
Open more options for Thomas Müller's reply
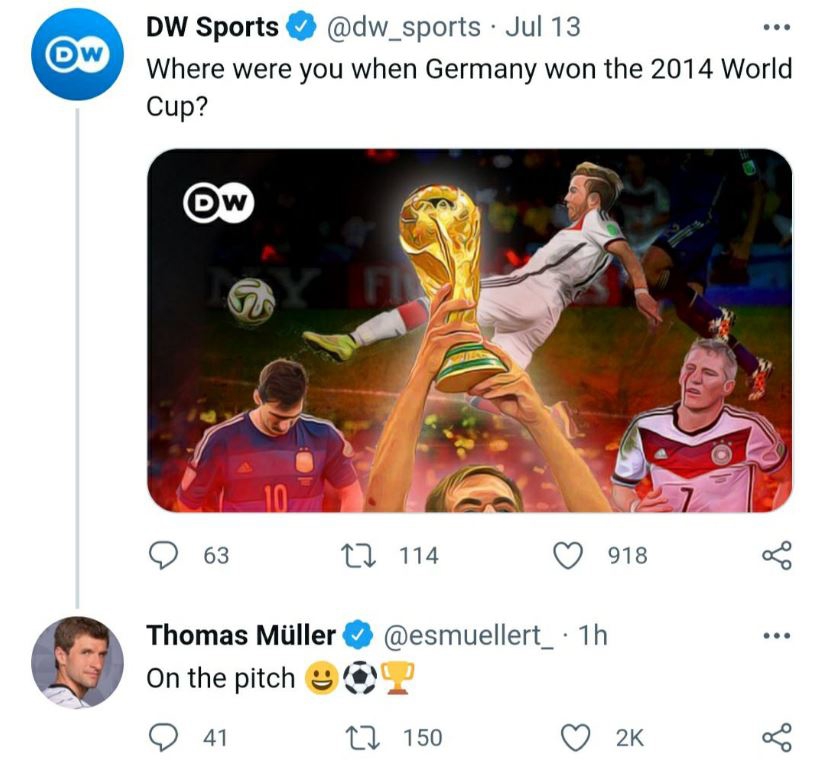coord(776,635)
